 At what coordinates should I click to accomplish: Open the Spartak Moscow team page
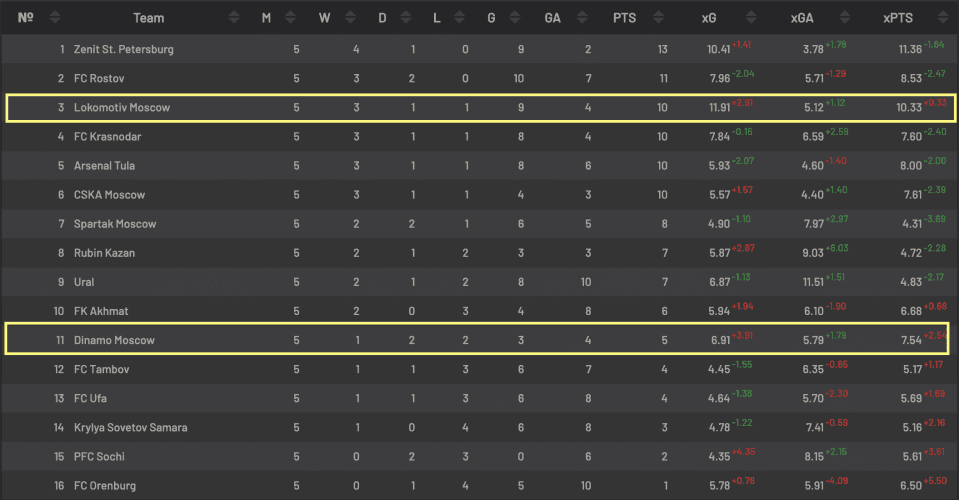click(x=115, y=224)
